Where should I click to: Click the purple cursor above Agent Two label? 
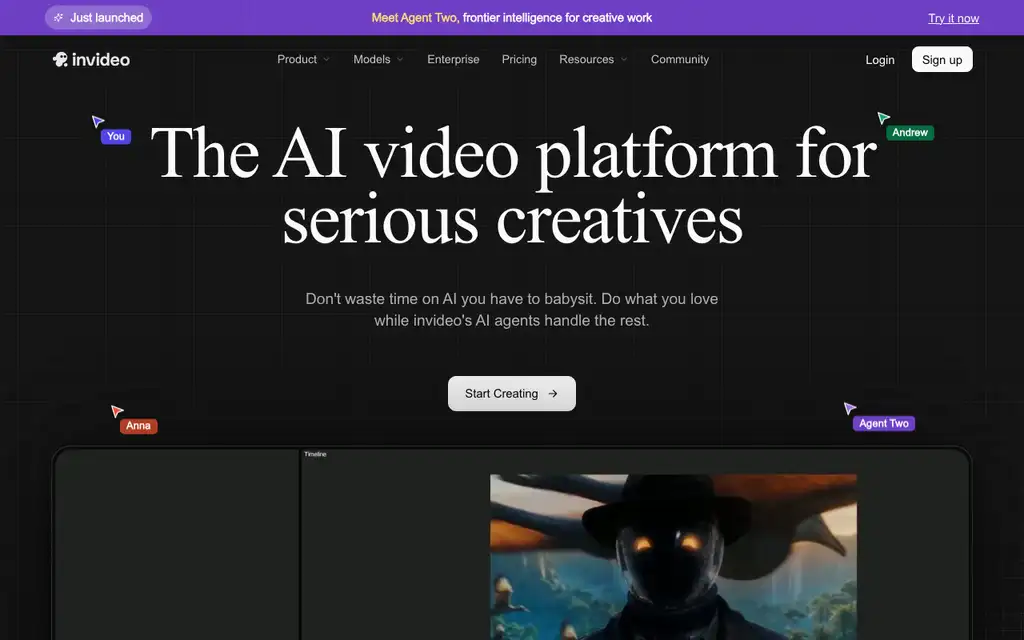point(849,408)
